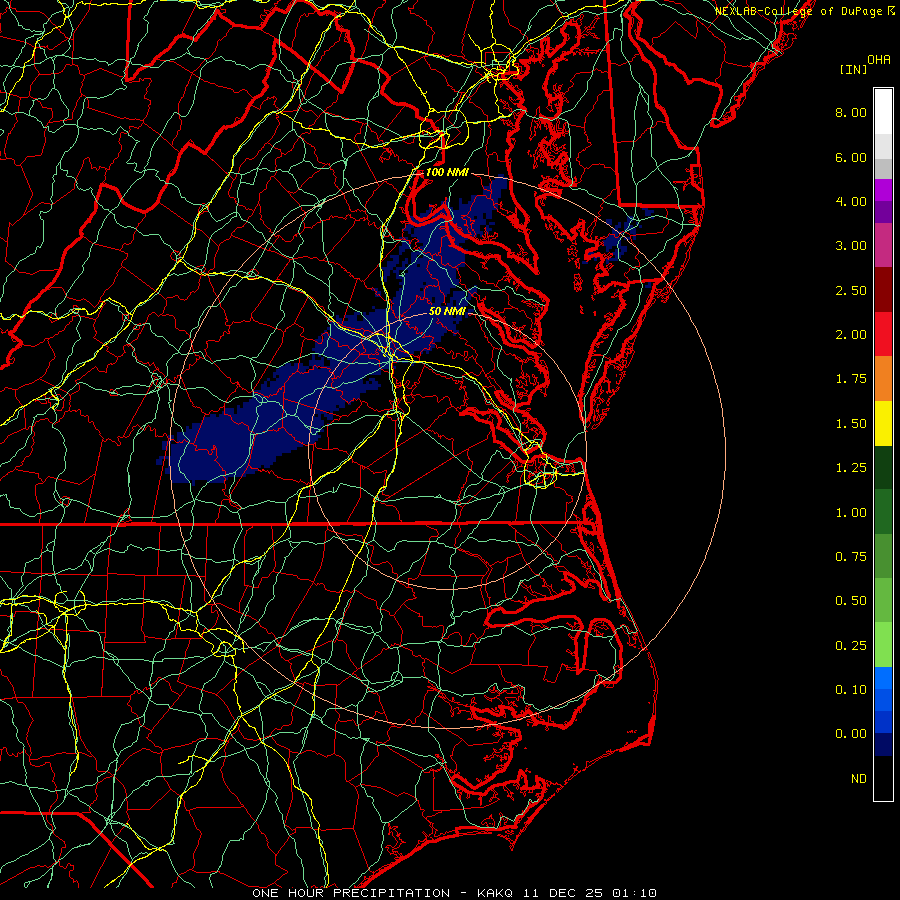The width and height of the screenshot is (900, 900).
Task: Select the 1.50 legend value
Action: [x=851, y=424]
